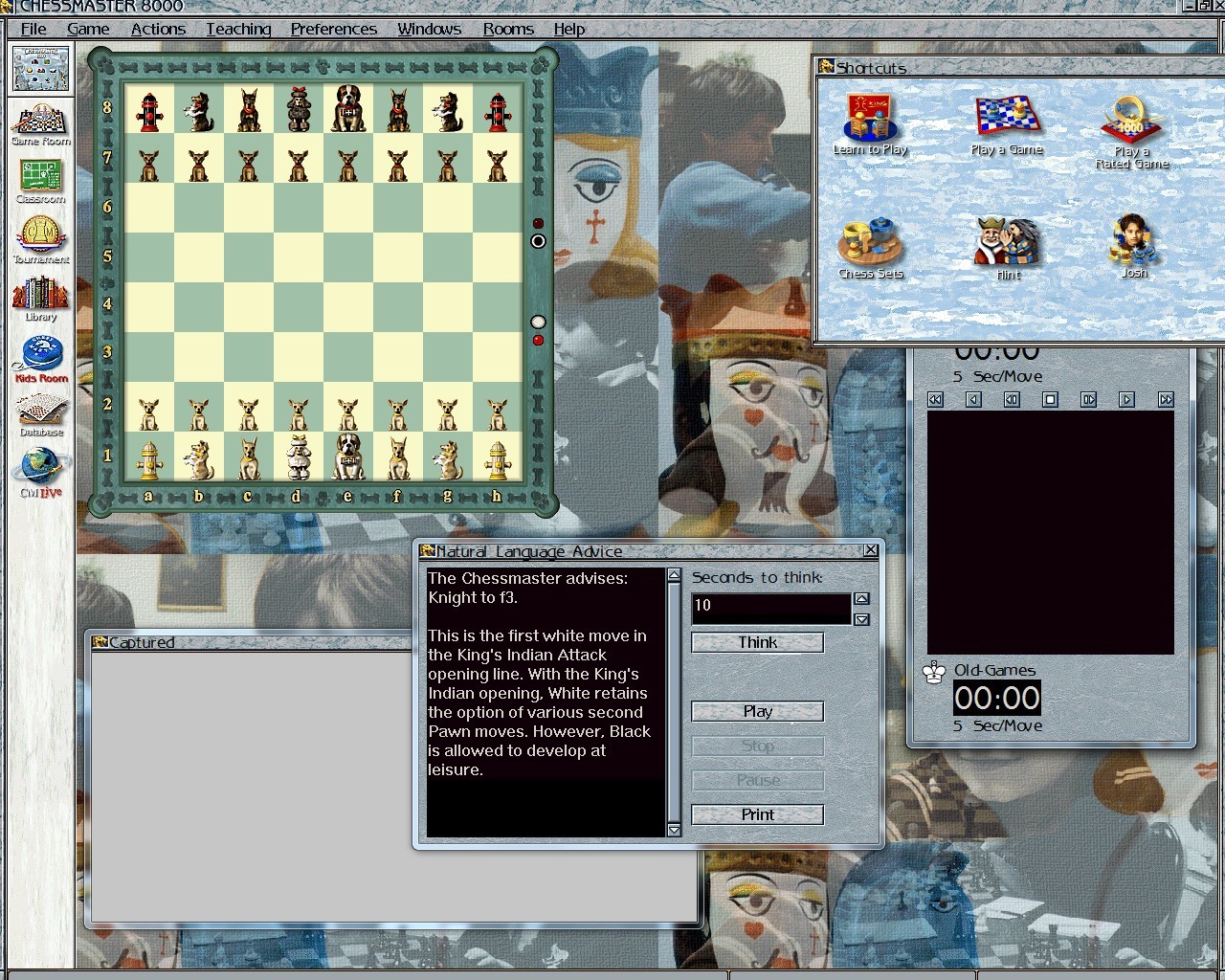Click the Chessmaster logo thumbnail above Game Room
This screenshot has height=980, width=1225.
[40, 68]
